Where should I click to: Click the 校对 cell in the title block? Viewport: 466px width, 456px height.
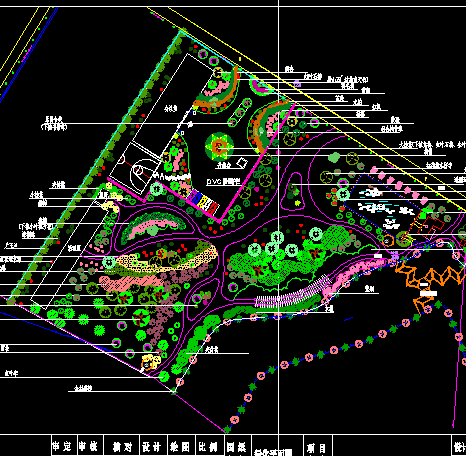(122, 445)
